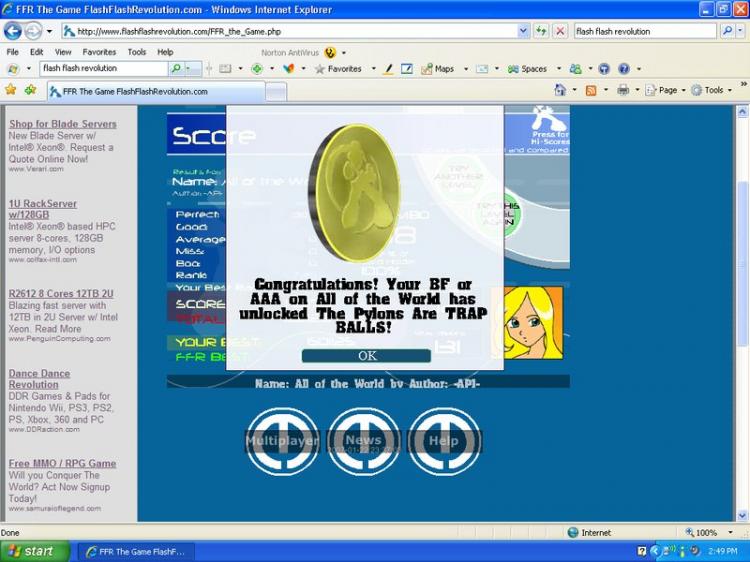This screenshot has width=750, height=562.
Task: Expand the toolbar Favorites dropdown arrow
Action: tap(374, 69)
